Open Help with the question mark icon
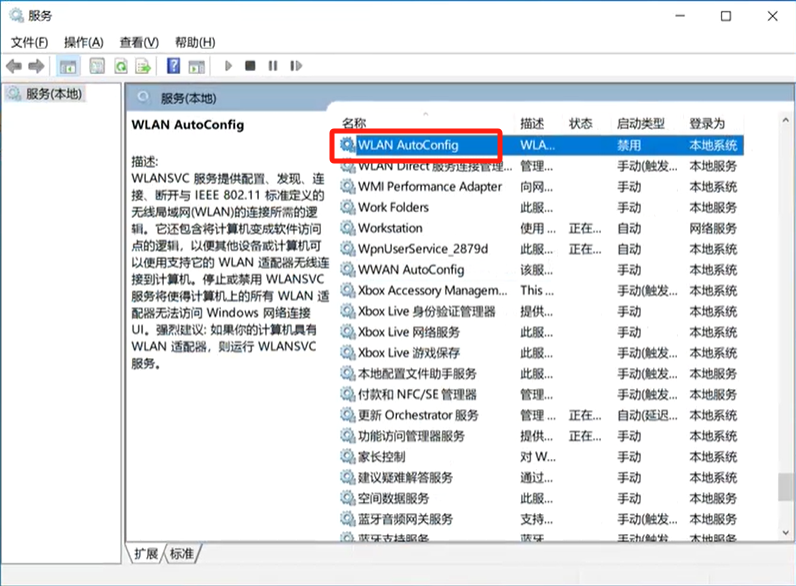The width and height of the screenshot is (796, 586). click(x=174, y=66)
